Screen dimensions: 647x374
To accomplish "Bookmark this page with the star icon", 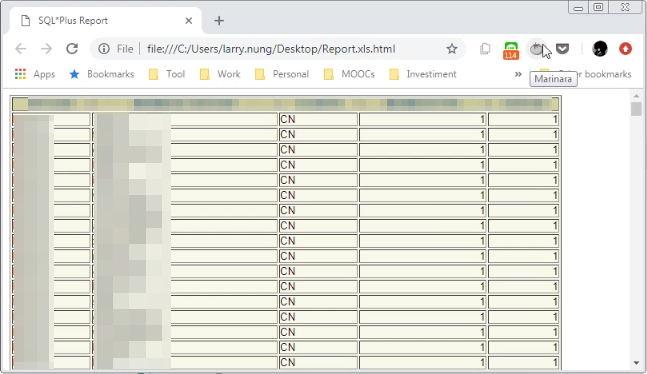I will [x=452, y=49].
